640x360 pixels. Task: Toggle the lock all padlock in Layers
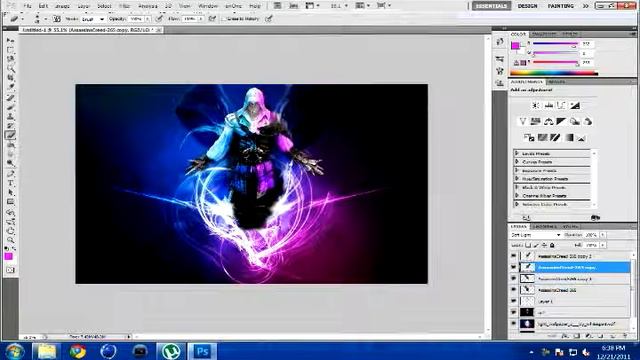point(552,245)
